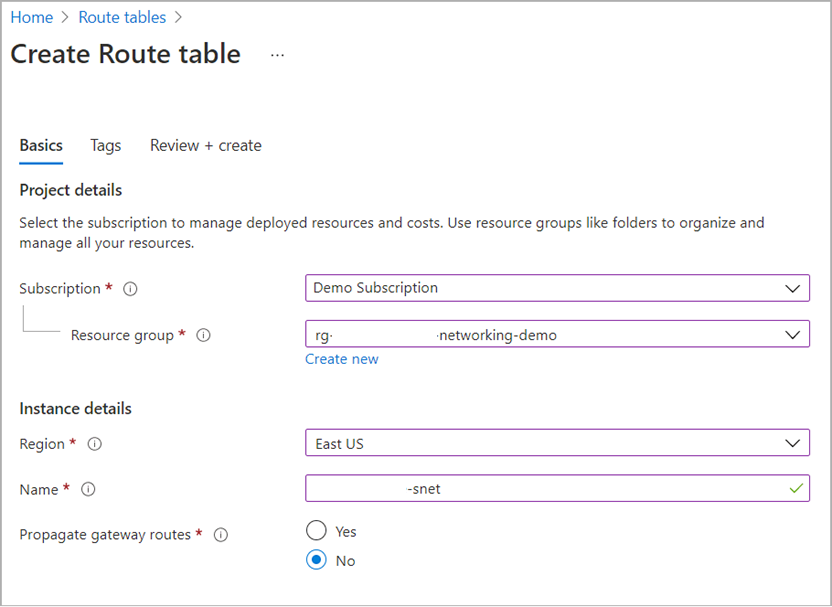Viewport: 832px width, 607px height.
Task: Open the Subscription dropdown
Action: 557,288
